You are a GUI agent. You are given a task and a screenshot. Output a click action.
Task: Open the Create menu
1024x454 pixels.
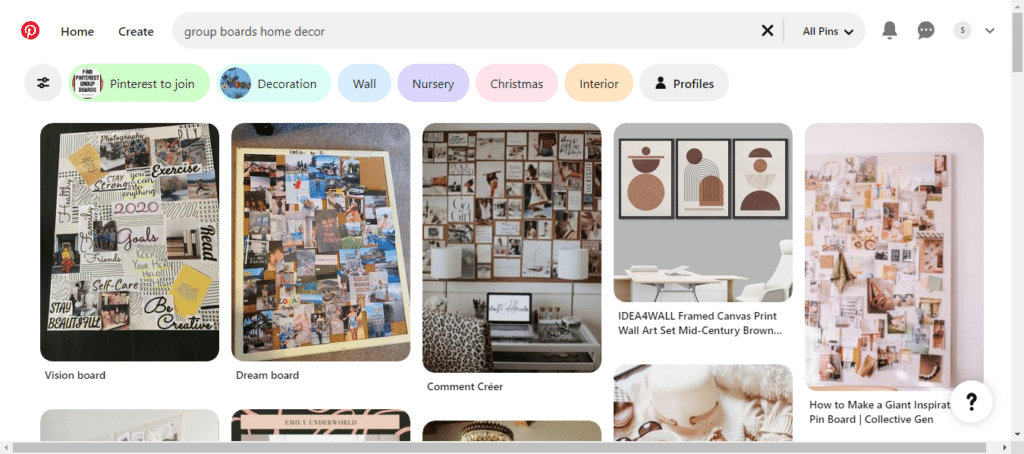[136, 31]
